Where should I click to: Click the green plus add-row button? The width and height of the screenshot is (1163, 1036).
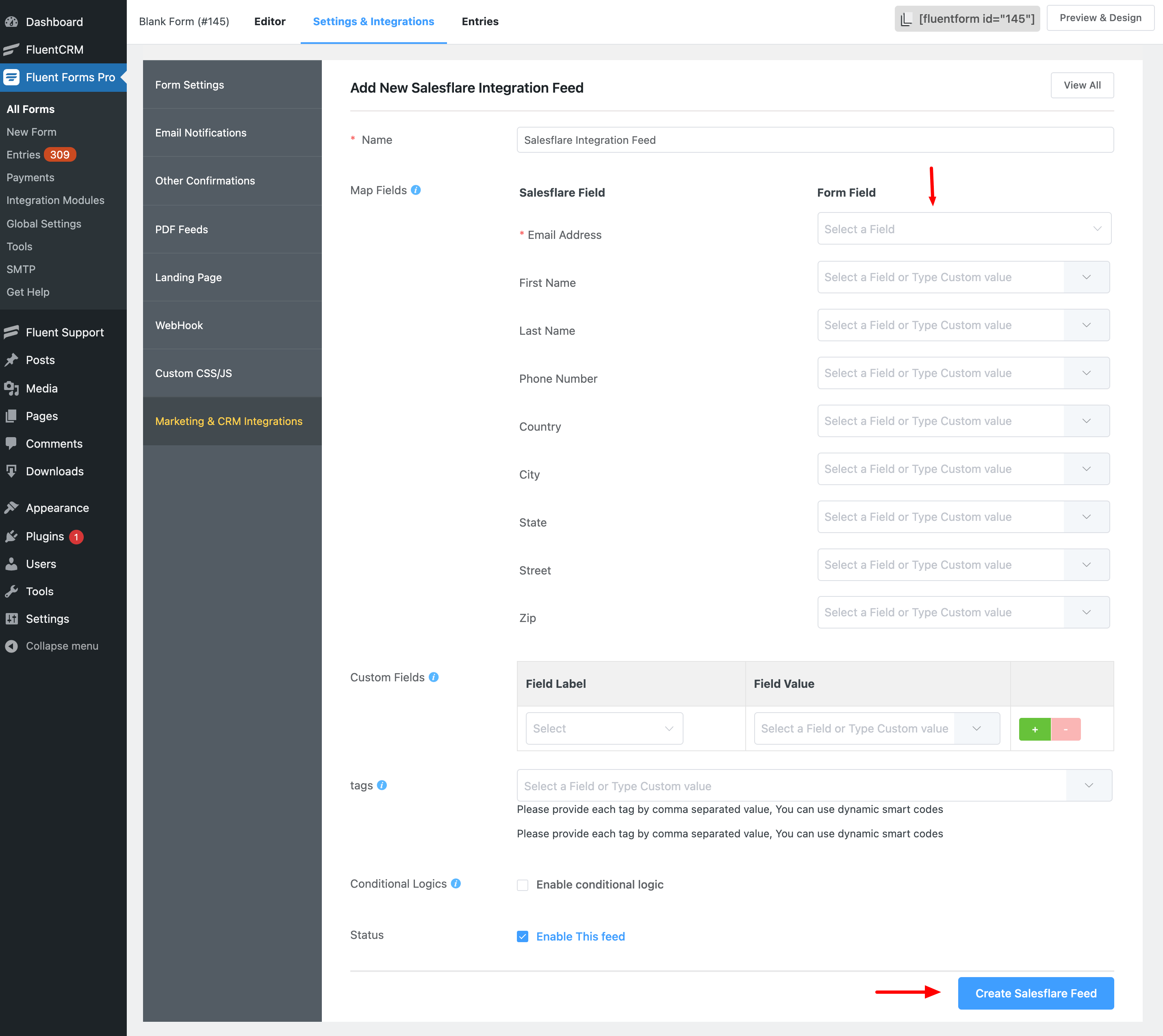pos(1034,729)
